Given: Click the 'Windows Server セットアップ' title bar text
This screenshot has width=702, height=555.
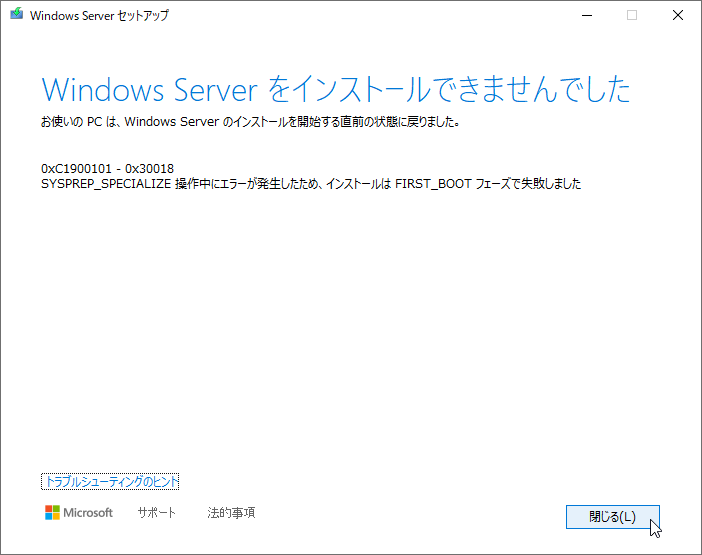Looking at the screenshot, I should pos(100,16).
